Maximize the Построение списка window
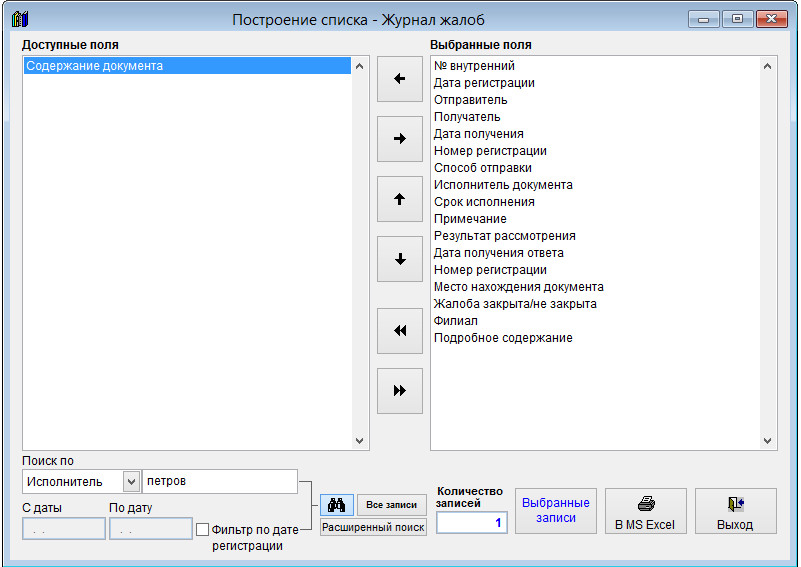The height and width of the screenshot is (567, 801). click(x=737, y=19)
